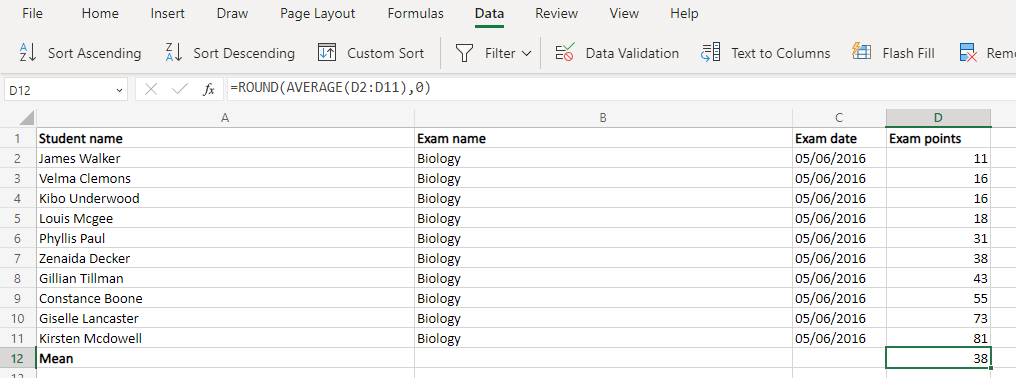This screenshot has height=378, width=1016.
Task: Switch to the Formulas tab
Action: click(x=415, y=14)
